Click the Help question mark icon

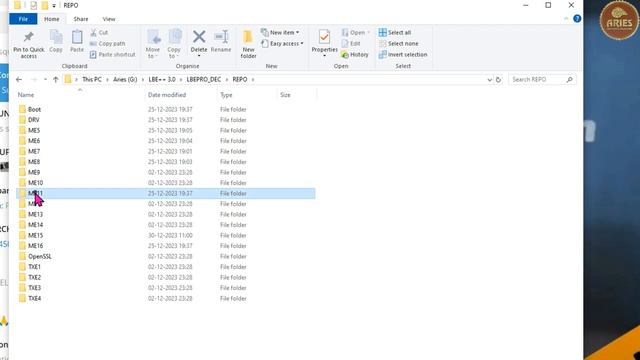(577, 19)
